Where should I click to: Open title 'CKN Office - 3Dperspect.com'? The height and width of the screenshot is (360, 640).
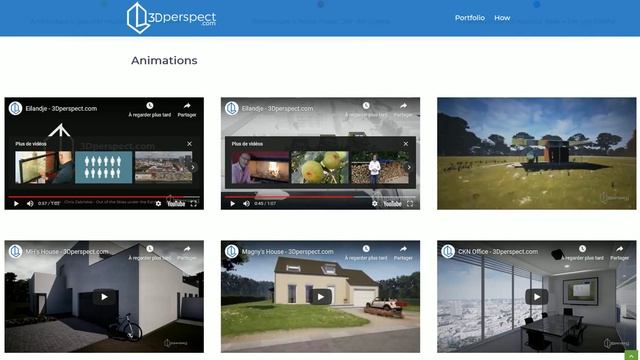click(498, 251)
